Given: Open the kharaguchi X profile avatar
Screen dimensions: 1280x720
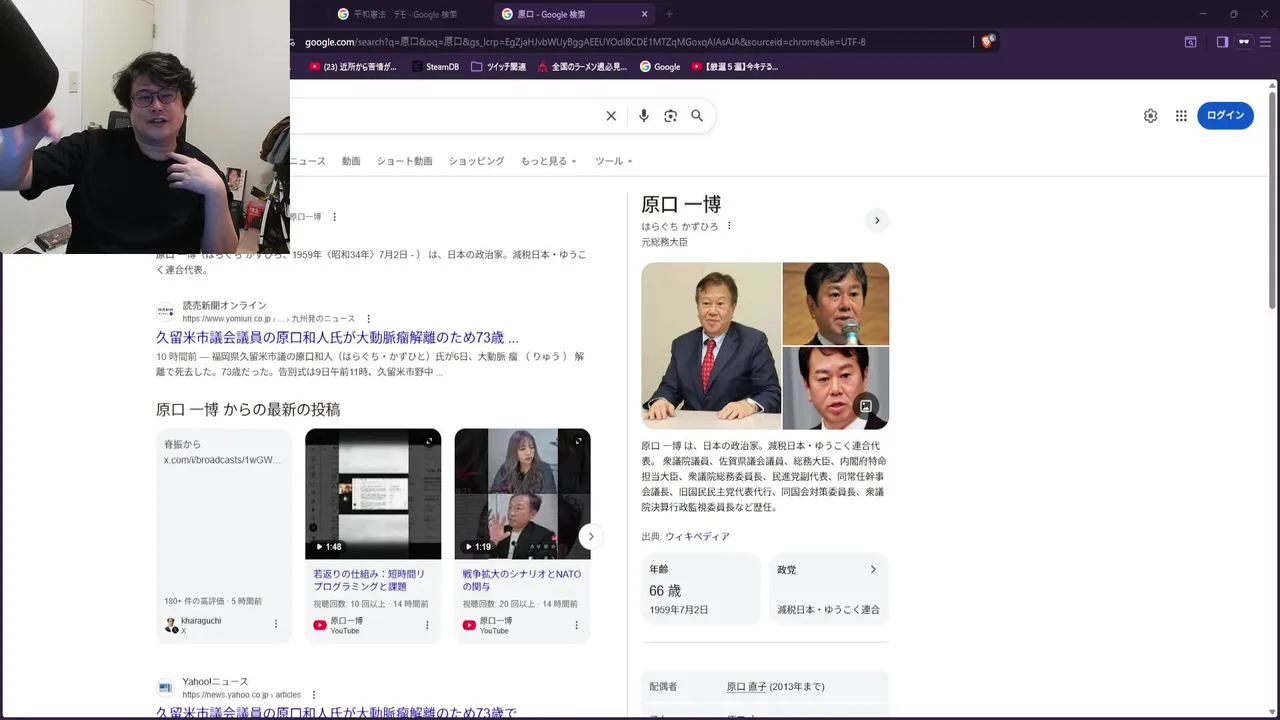Looking at the screenshot, I should tap(171, 625).
